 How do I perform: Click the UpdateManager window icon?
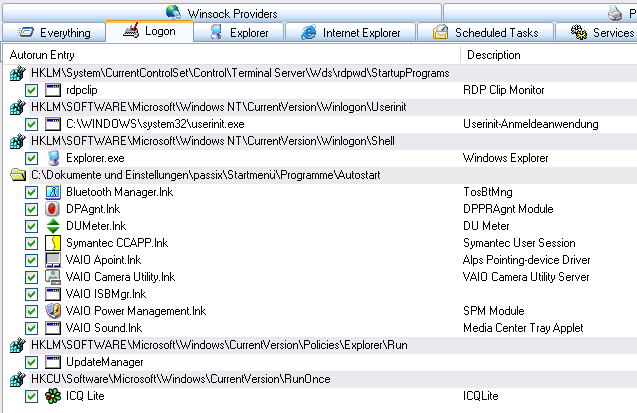(x=53, y=362)
